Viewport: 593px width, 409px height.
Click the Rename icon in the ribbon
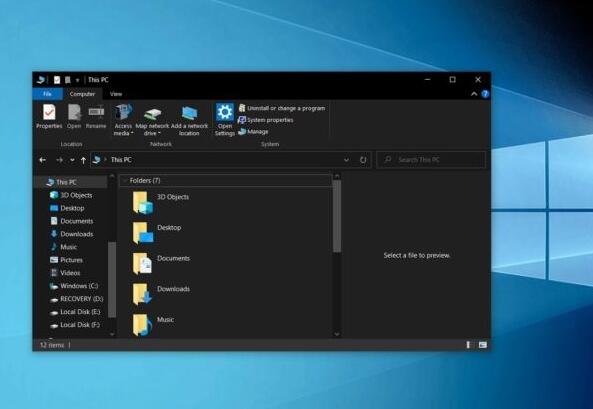click(x=96, y=112)
